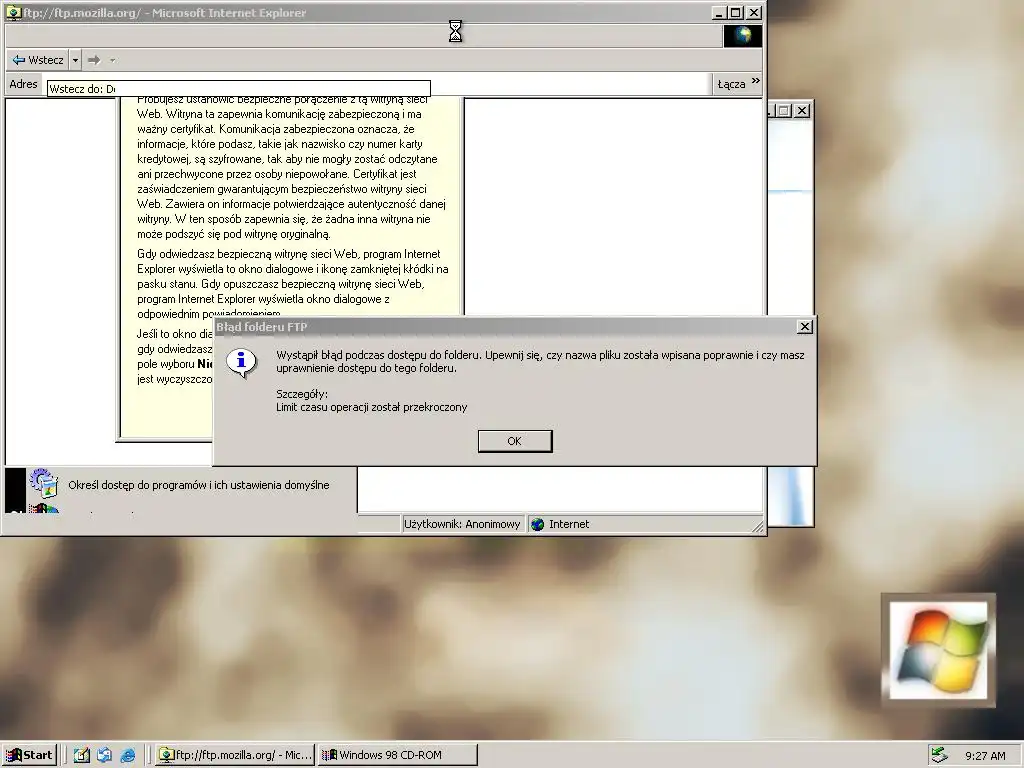Select Określ dostęp do programów i ich ustawienia domyślne

(199, 485)
